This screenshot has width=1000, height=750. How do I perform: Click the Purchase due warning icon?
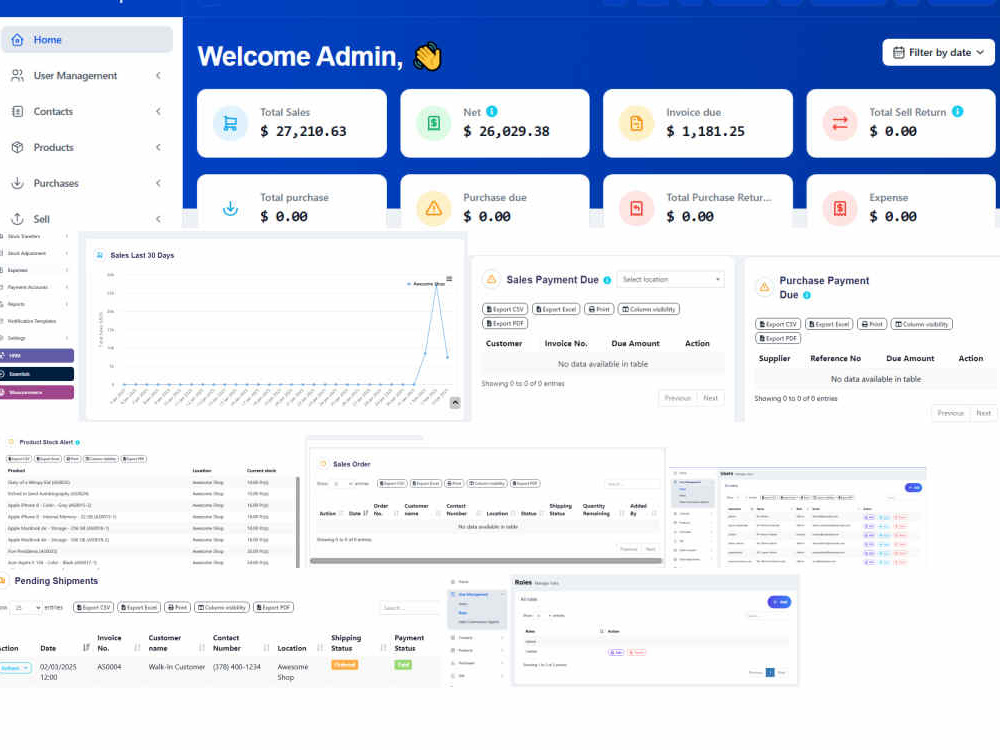pyautogui.click(x=434, y=209)
